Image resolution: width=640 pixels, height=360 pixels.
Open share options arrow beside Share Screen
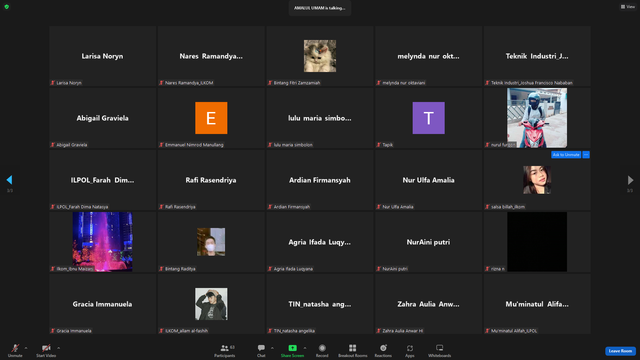coord(305,348)
